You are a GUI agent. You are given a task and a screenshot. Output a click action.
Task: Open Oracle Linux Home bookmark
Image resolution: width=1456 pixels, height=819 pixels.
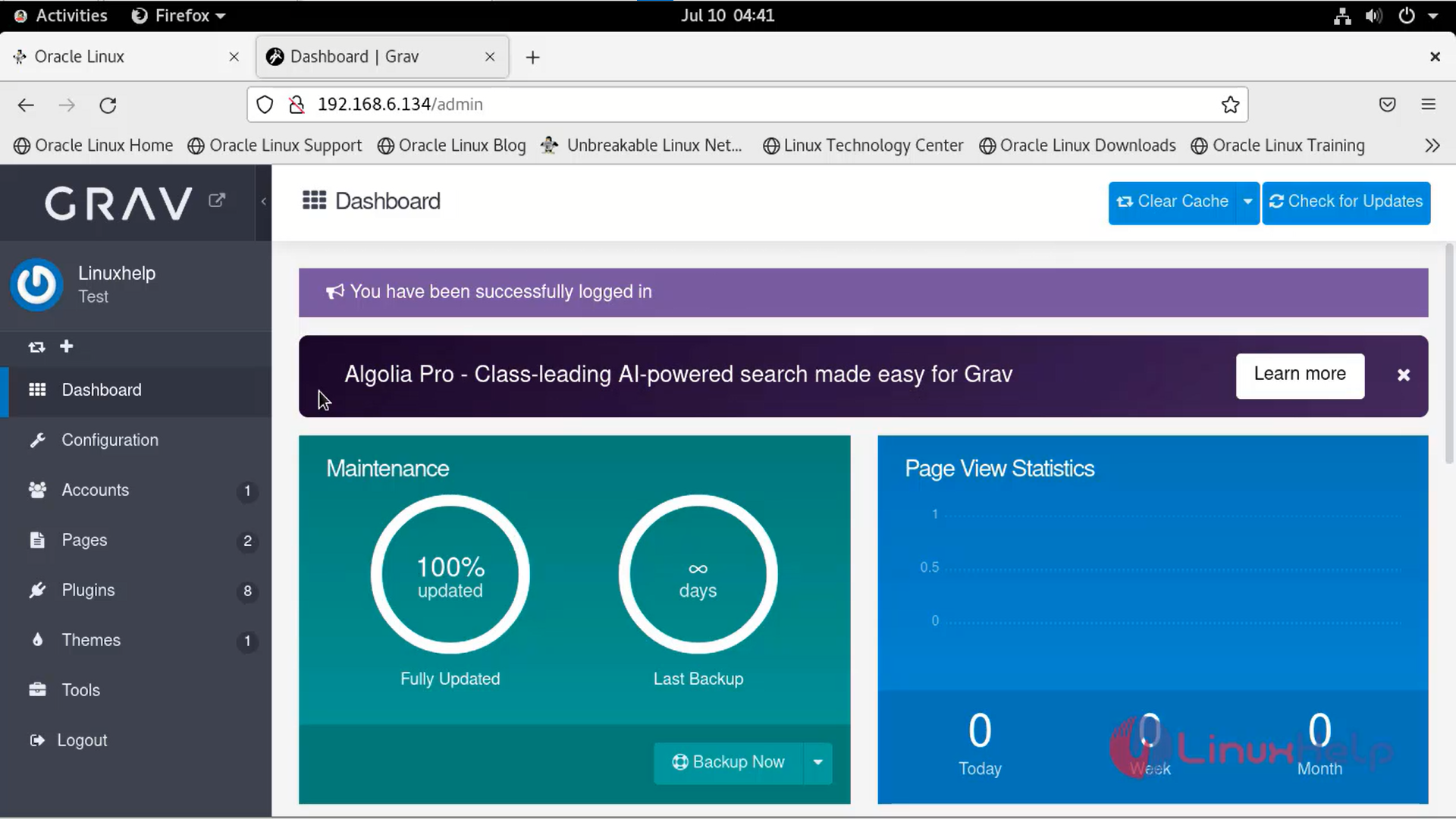93,146
